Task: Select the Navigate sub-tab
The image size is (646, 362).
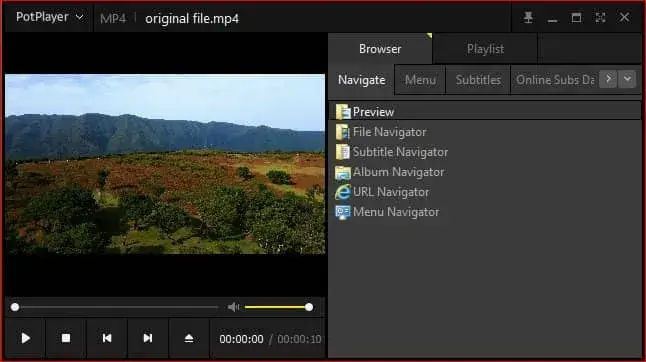Action: click(x=361, y=79)
